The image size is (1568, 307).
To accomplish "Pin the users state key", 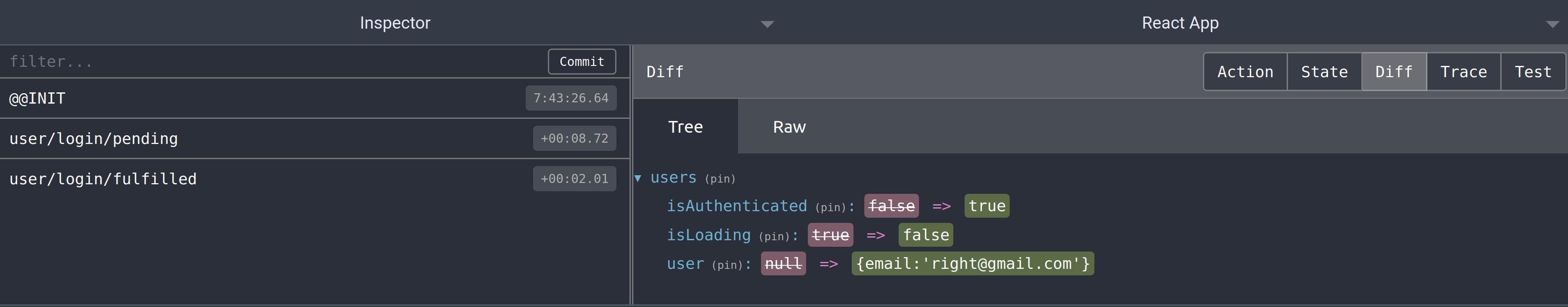I will [x=720, y=179].
